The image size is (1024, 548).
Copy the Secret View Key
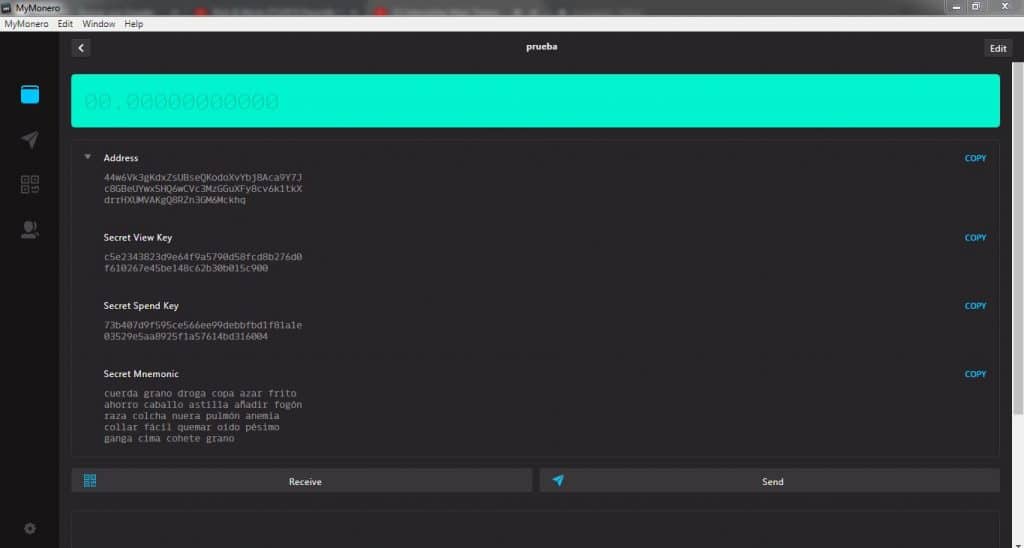pos(975,238)
